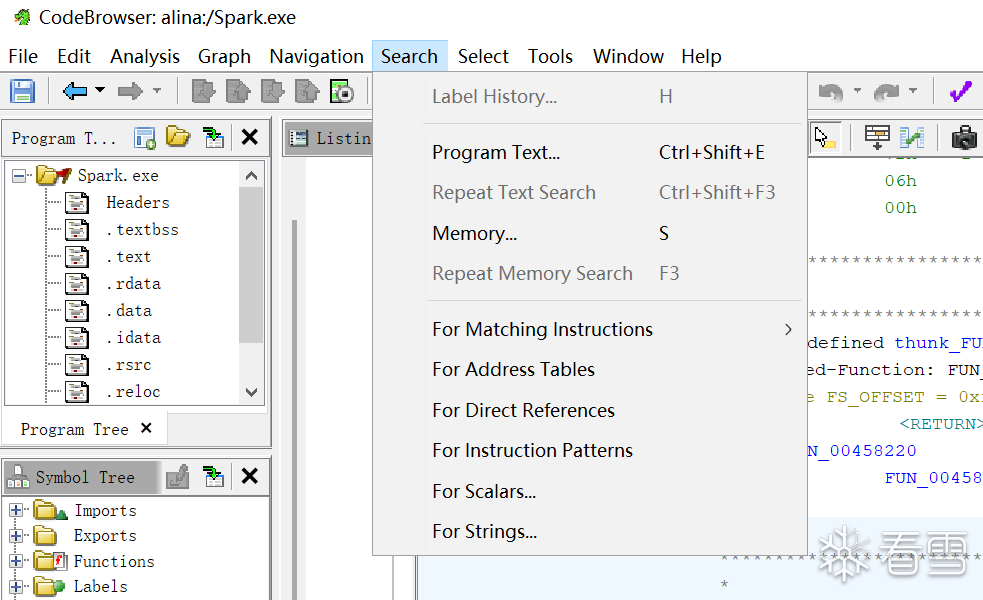Expand the Imports folder in Symbol Tree
The height and width of the screenshot is (600, 983).
pos(16,511)
